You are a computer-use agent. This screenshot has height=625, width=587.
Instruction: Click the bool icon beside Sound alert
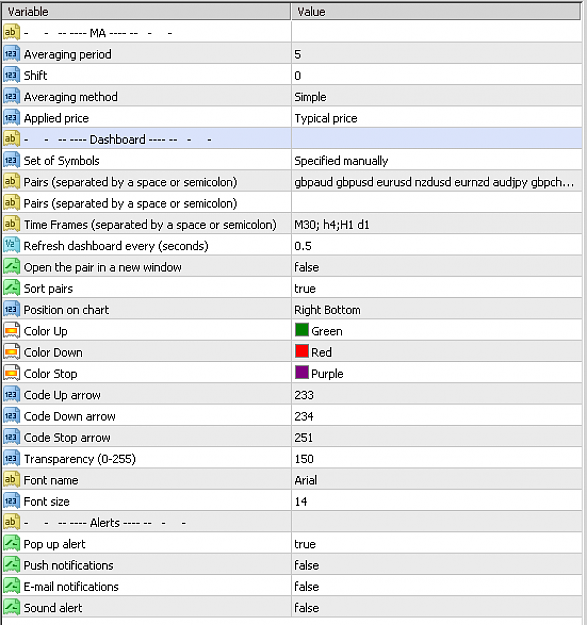tap(11, 607)
